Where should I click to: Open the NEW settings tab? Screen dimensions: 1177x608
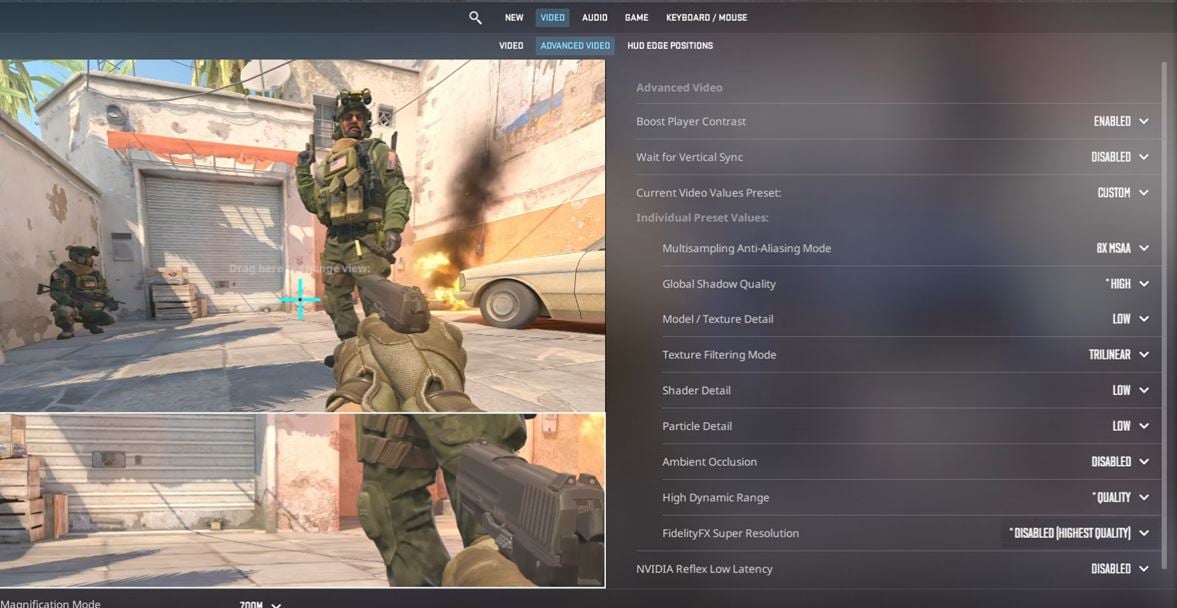click(x=514, y=17)
